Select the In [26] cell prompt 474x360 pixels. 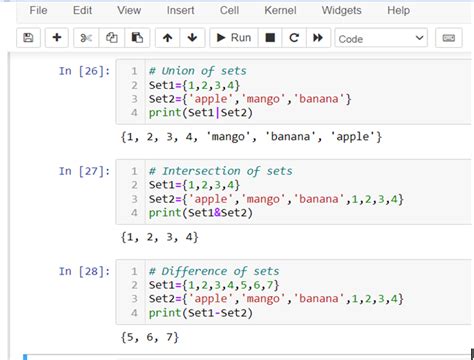point(84,71)
